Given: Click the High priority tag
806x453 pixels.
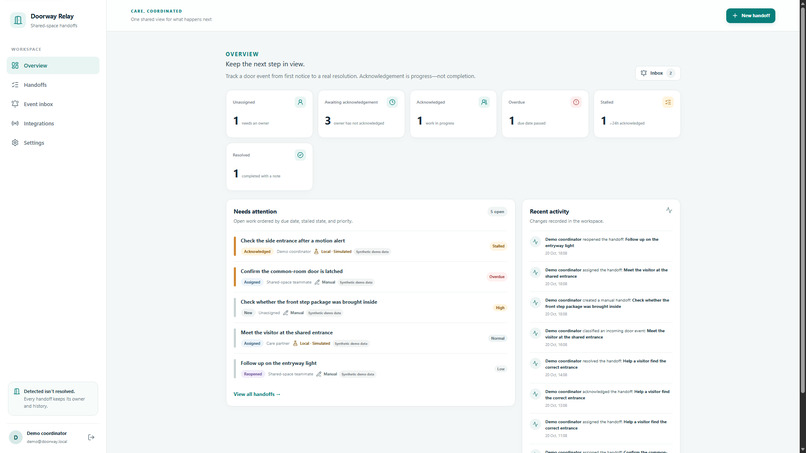Looking at the screenshot, I should coord(500,308).
